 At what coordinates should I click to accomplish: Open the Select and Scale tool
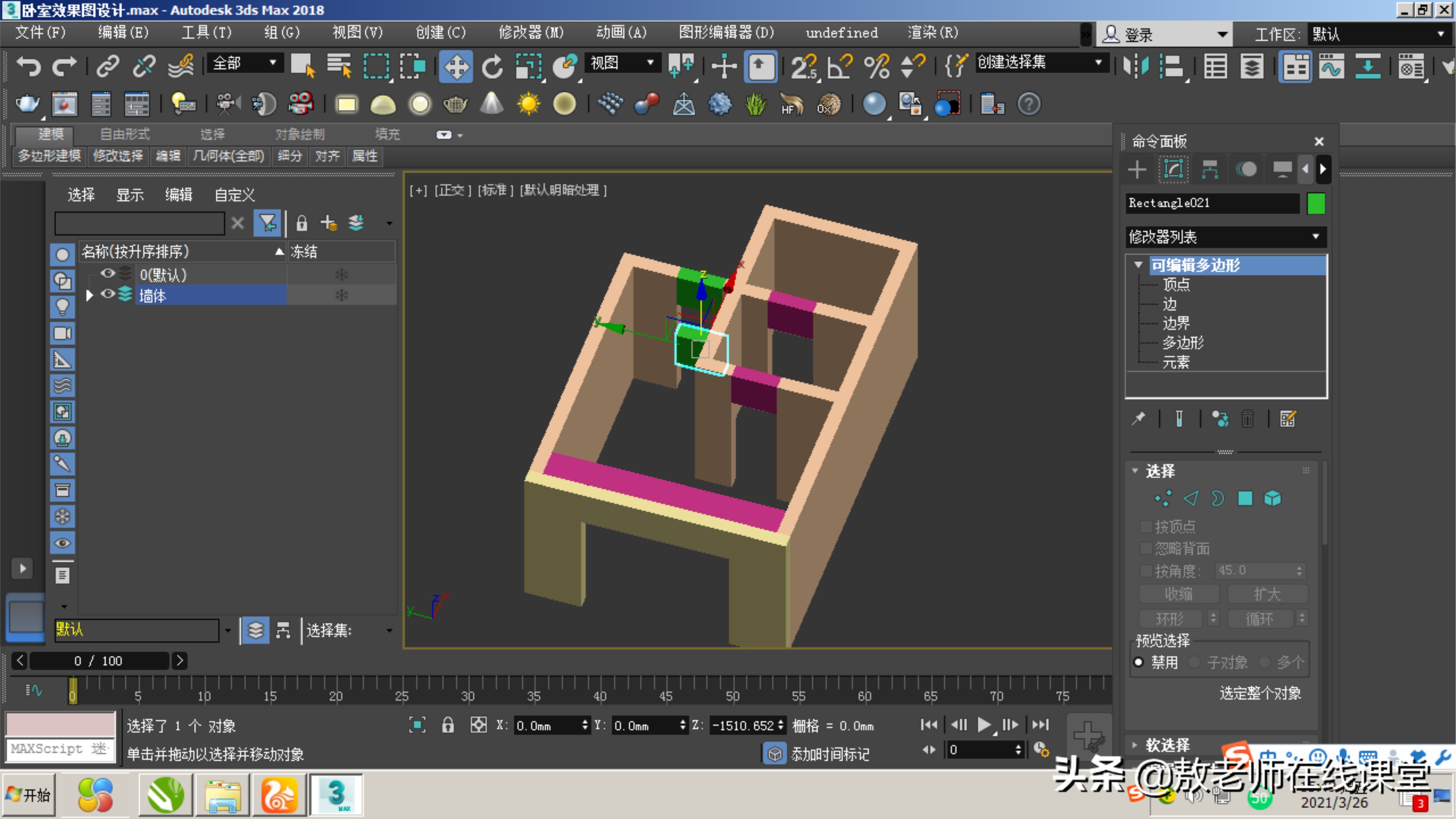pos(528,66)
